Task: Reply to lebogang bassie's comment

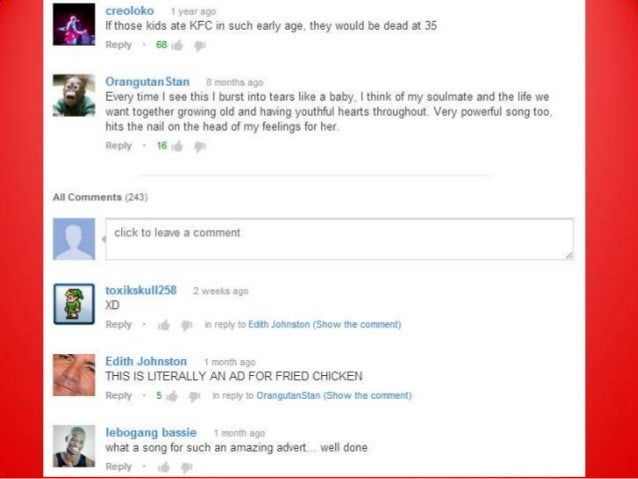Action: pos(118,467)
